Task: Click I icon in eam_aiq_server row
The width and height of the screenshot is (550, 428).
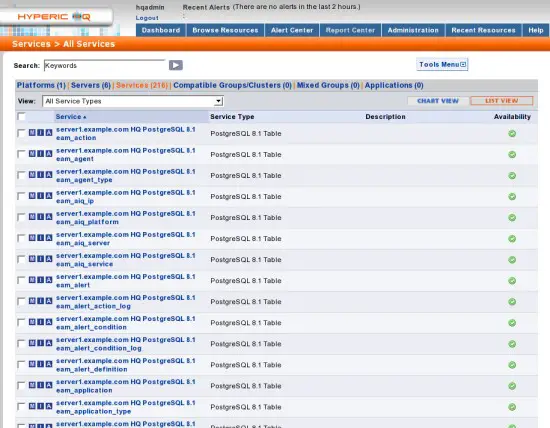Action: tap(41, 238)
